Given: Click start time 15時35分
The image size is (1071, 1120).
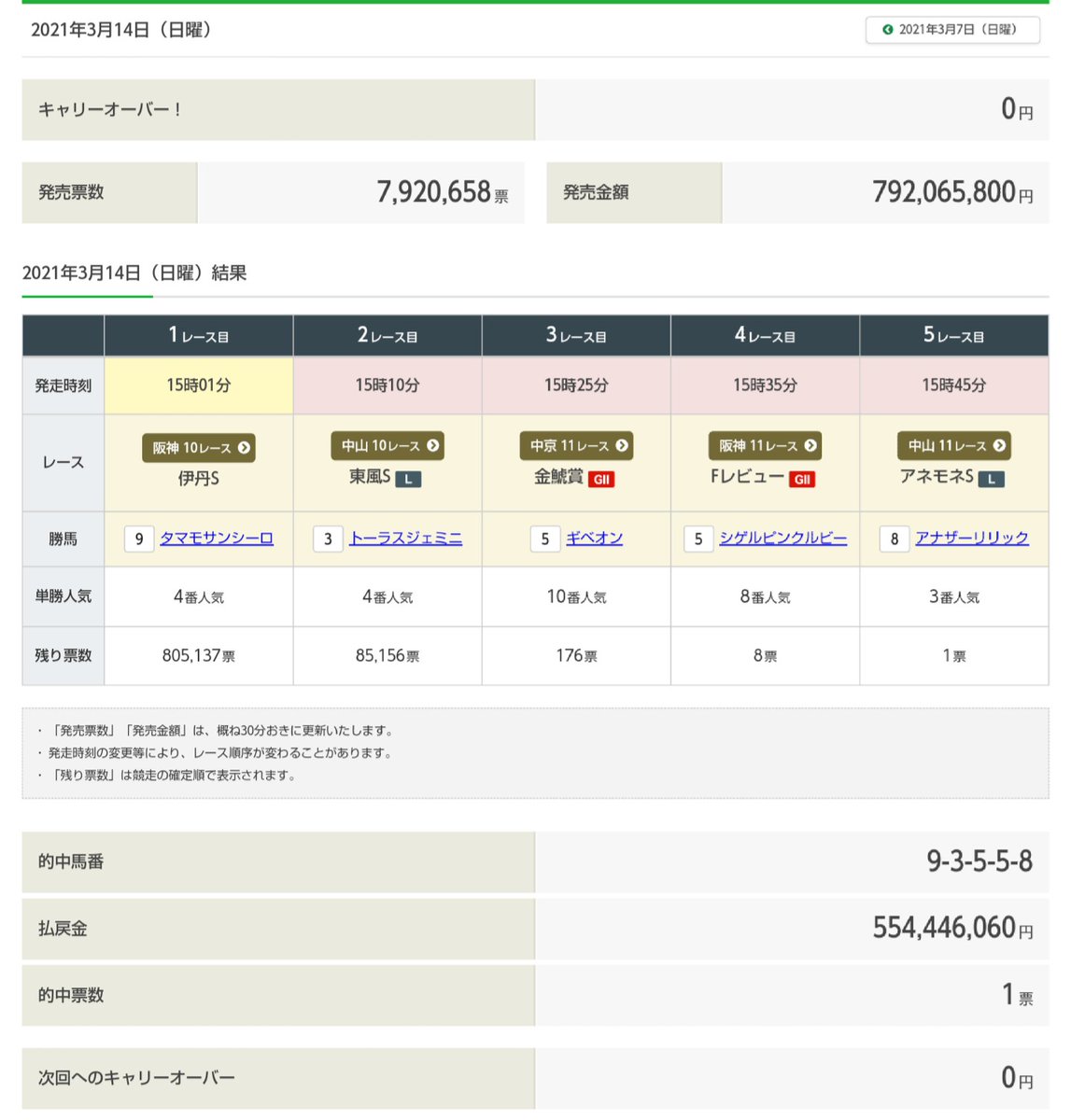Looking at the screenshot, I should pos(765,385).
